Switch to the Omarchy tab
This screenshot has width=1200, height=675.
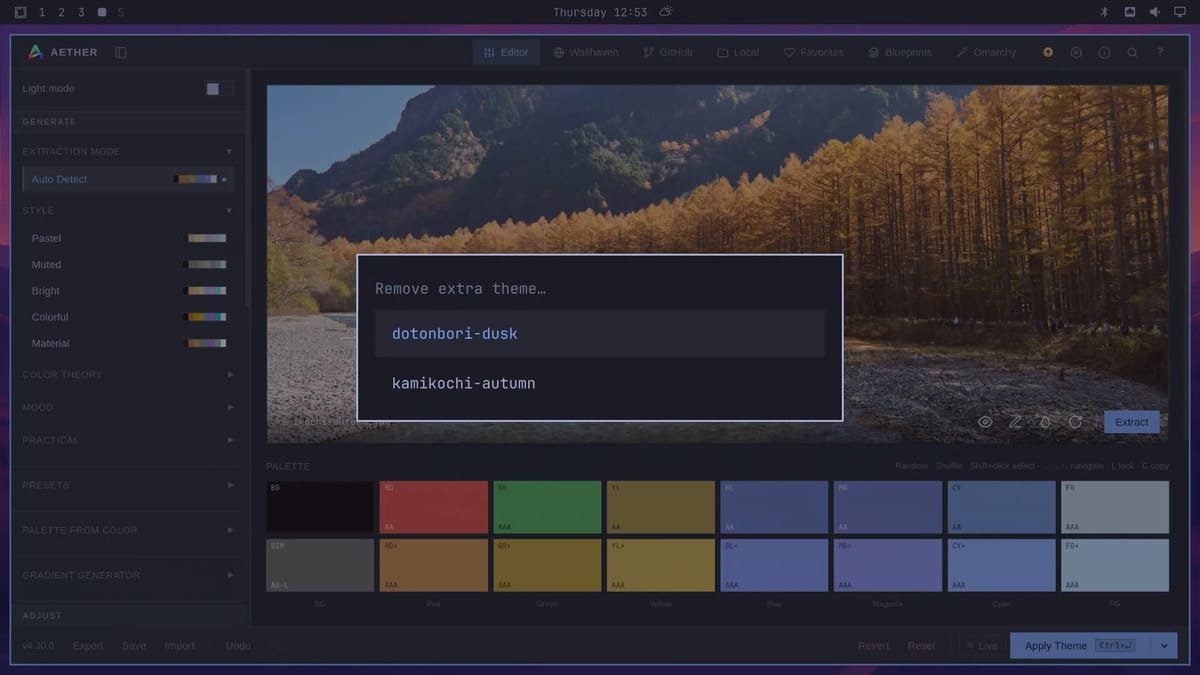click(x=986, y=52)
